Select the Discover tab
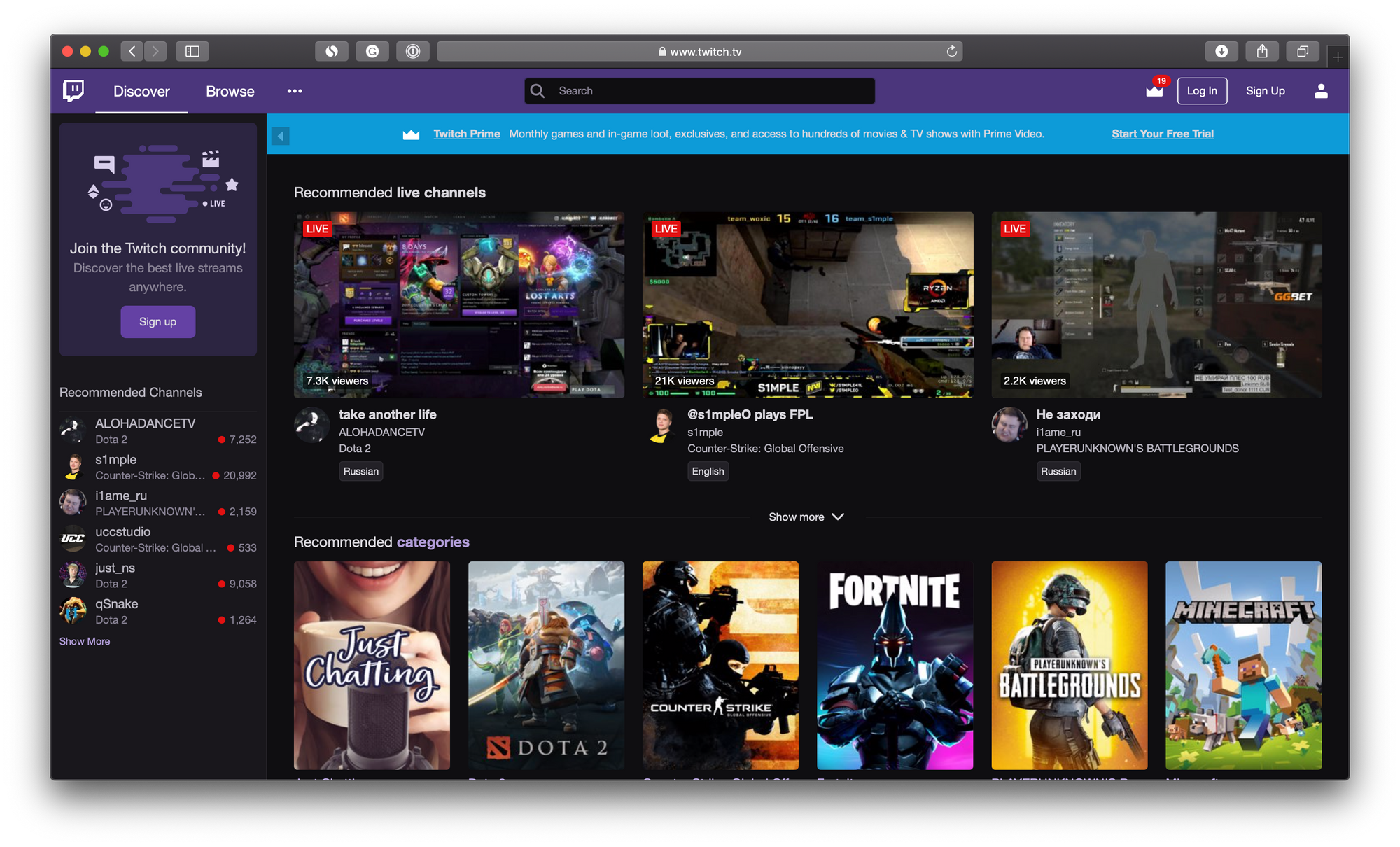Viewport: 1400px width, 847px height. tap(141, 91)
